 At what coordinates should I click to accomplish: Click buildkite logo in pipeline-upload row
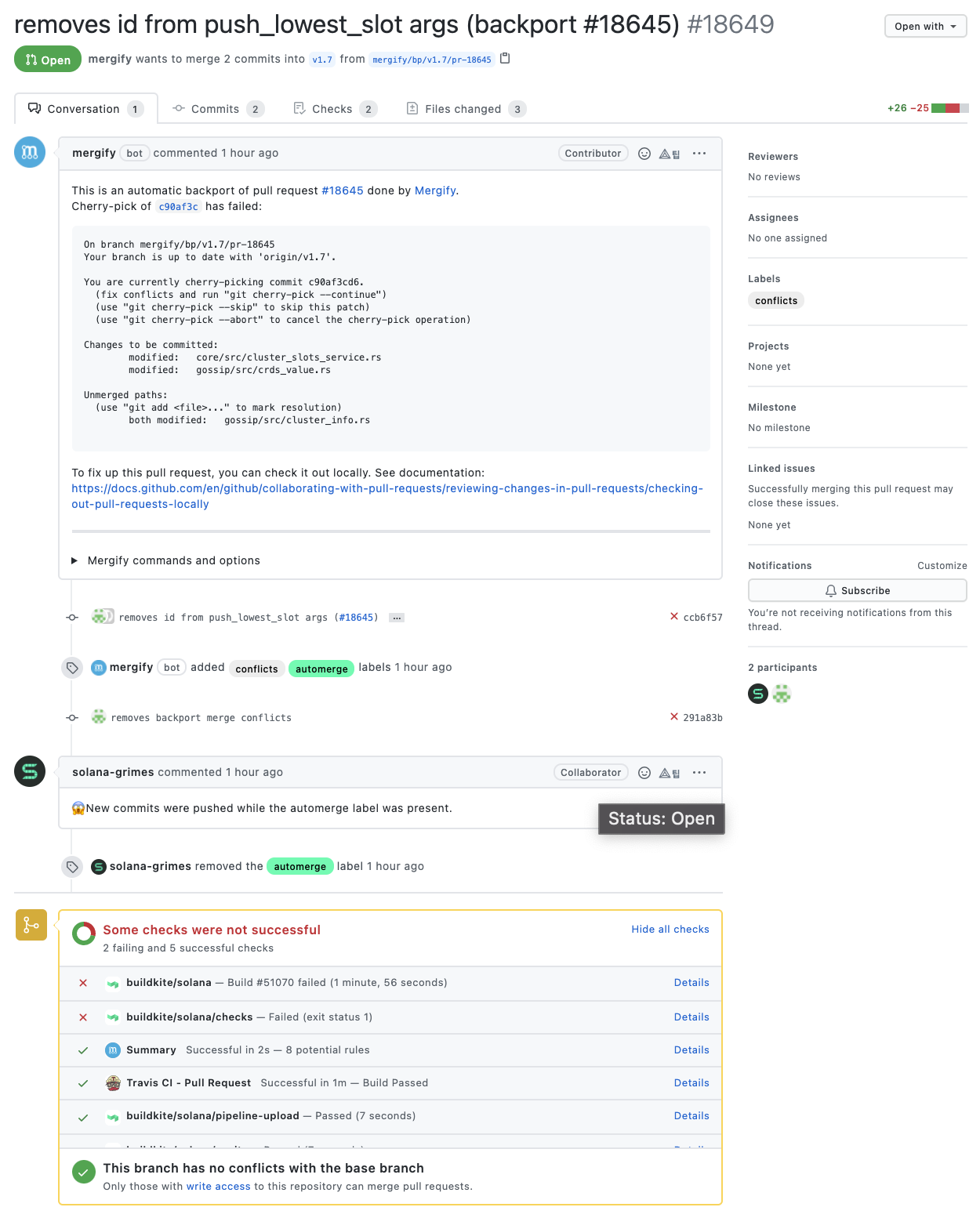pos(113,1116)
